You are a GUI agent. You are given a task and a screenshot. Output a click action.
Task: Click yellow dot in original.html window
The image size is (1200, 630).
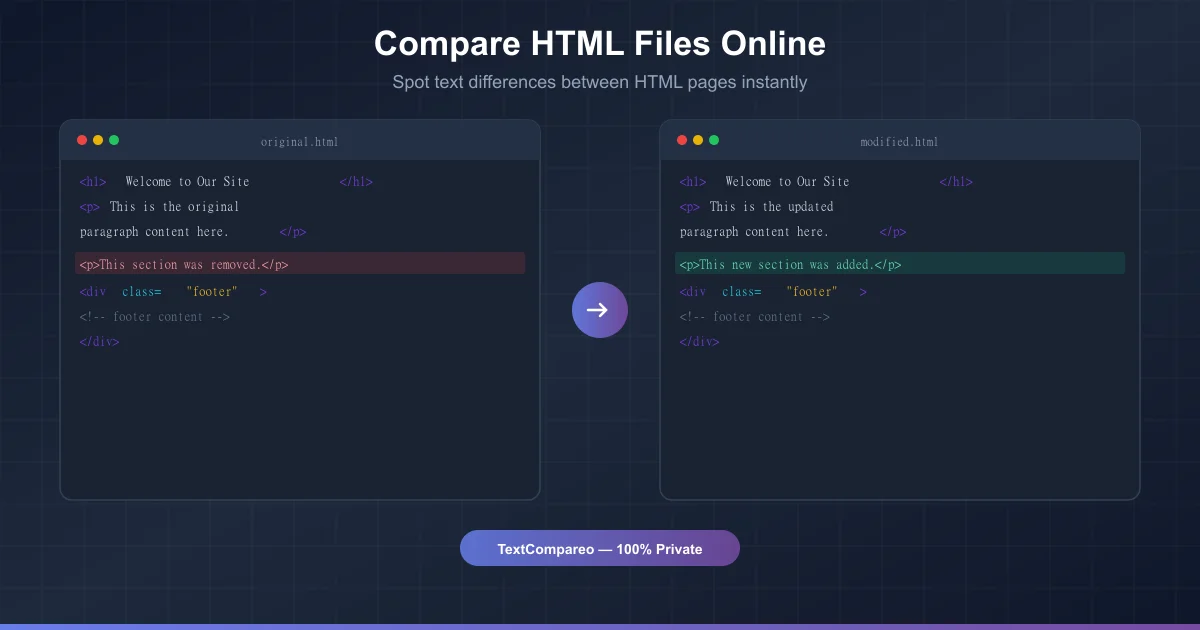(x=98, y=140)
